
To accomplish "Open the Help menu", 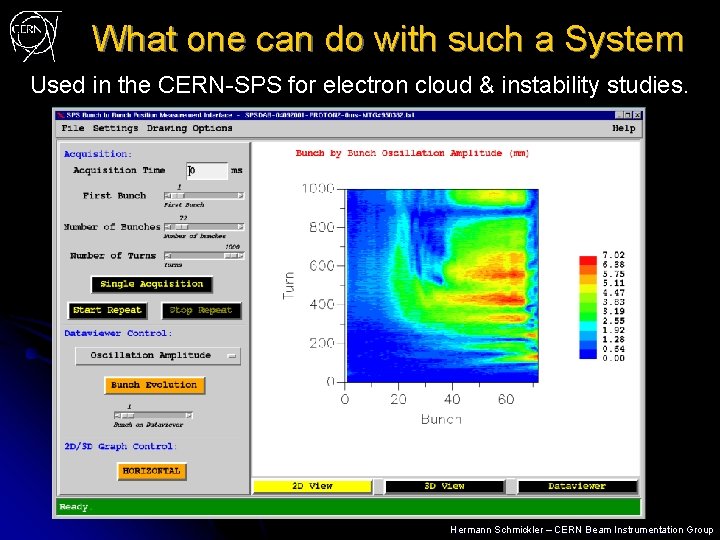I will tap(623, 128).
